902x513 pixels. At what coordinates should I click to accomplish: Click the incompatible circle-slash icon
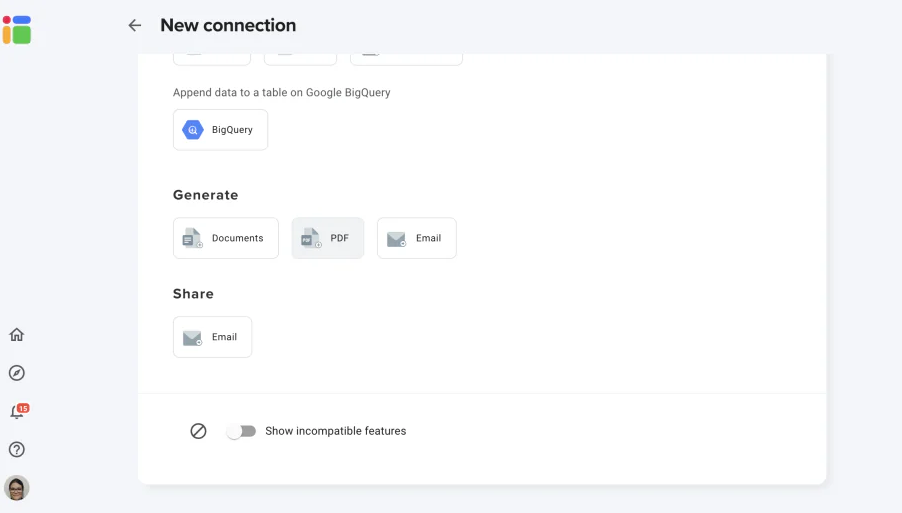tap(198, 431)
